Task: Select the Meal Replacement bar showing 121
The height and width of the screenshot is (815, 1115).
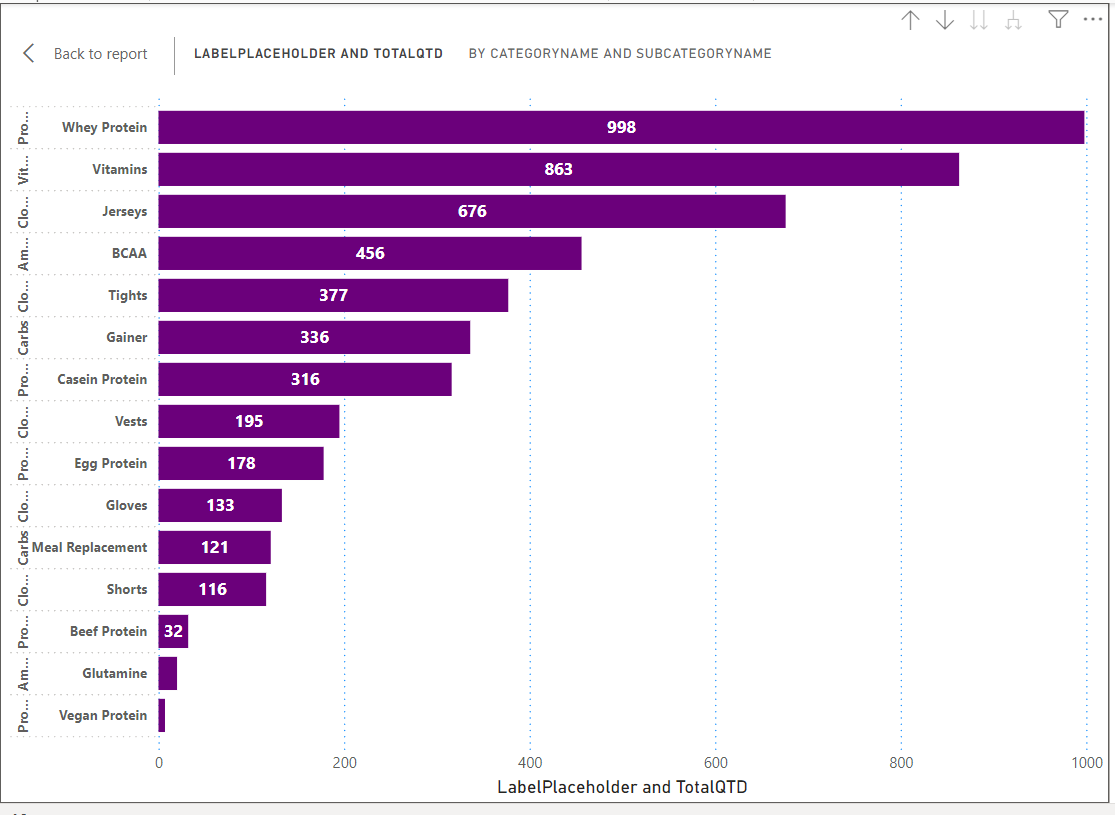Action: (x=214, y=547)
